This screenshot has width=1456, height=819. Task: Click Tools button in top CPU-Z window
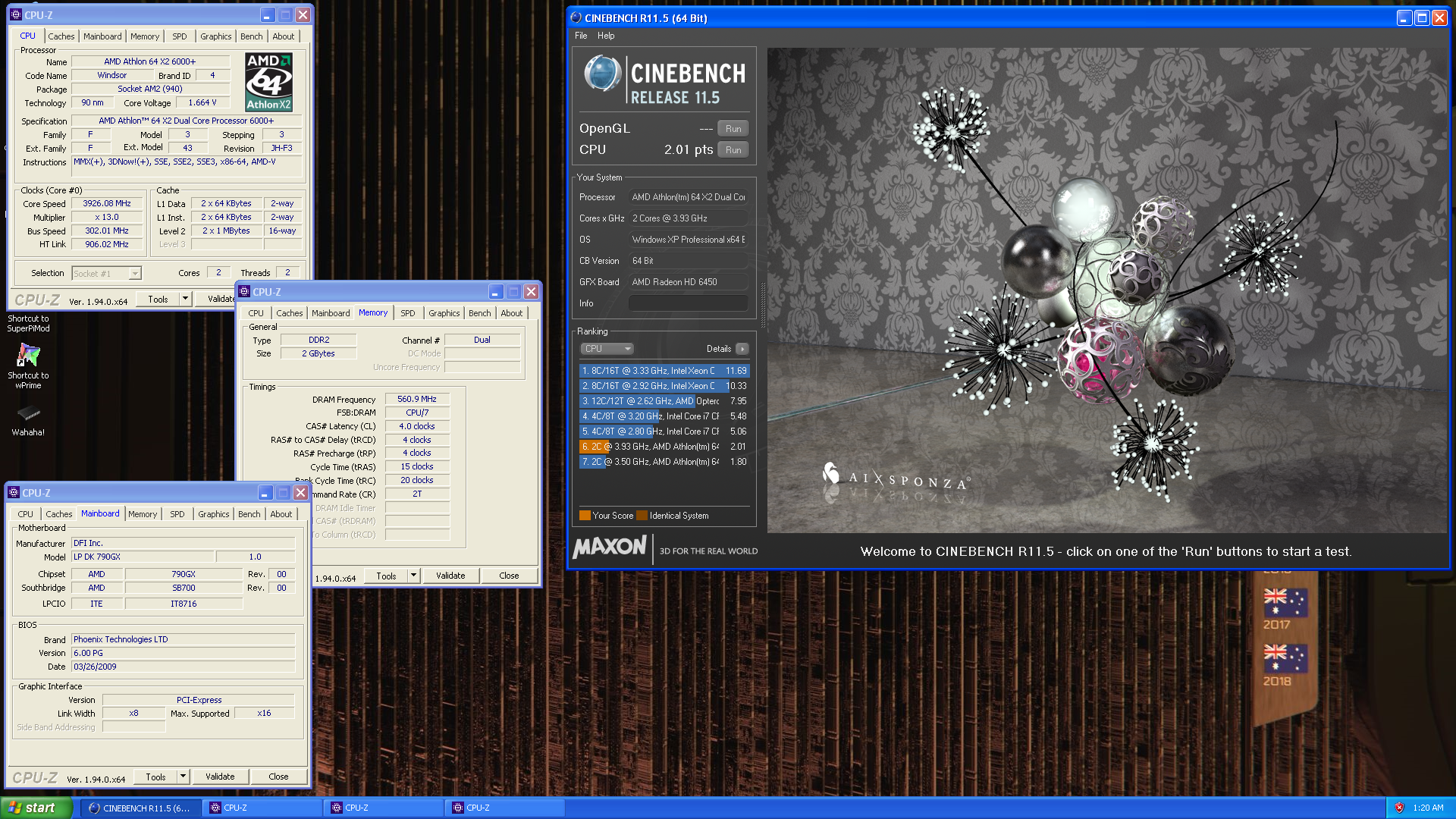click(x=158, y=299)
